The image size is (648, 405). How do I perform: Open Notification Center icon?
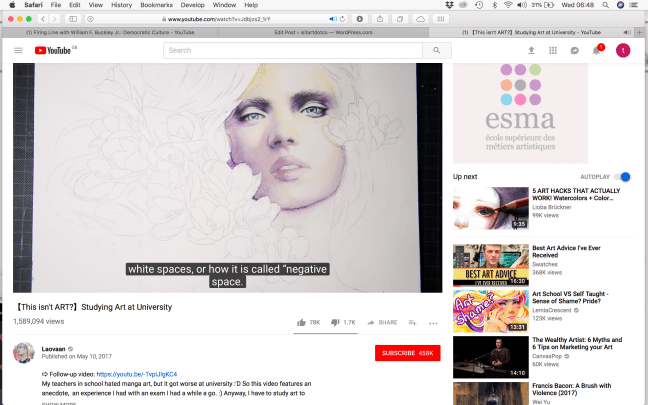[634, 5]
